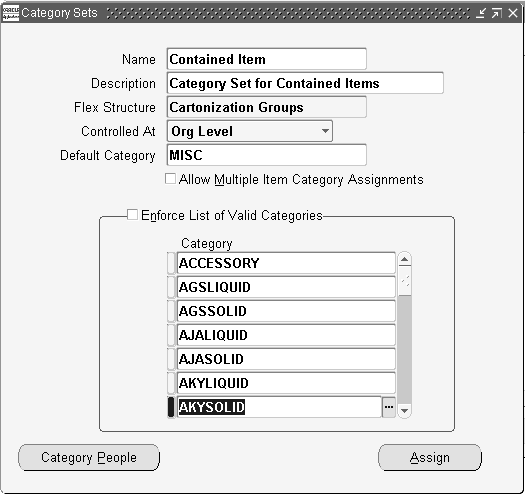Viewport: 525px width, 495px height.
Task: Click category list scroll up arrow
Action: click(x=404, y=259)
